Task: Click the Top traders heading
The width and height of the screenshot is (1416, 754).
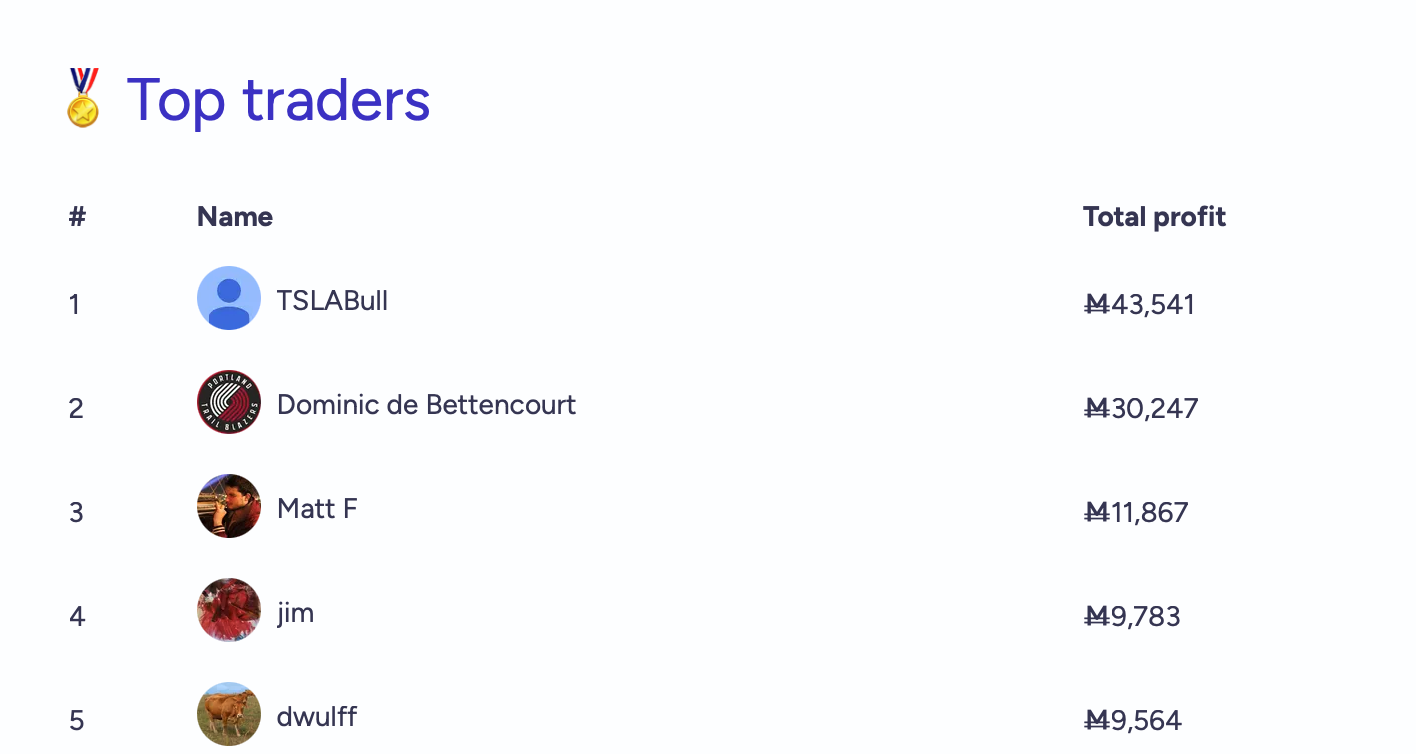Action: [x=278, y=100]
